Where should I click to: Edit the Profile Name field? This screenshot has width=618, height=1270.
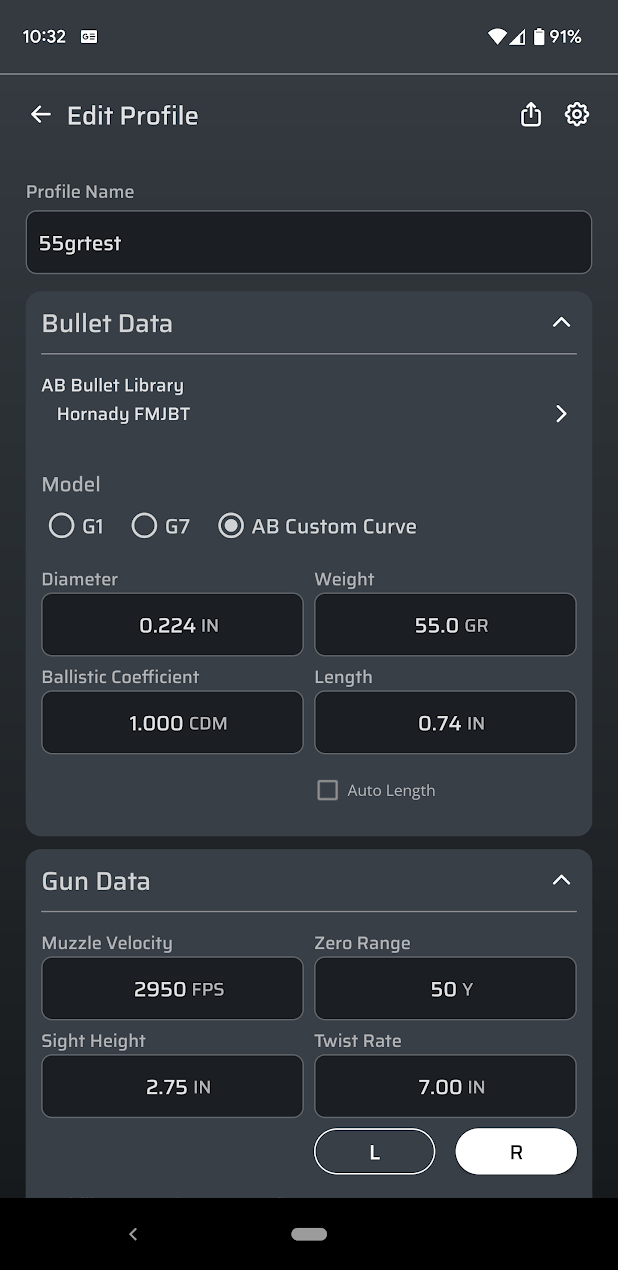click(x=308, y=243)
